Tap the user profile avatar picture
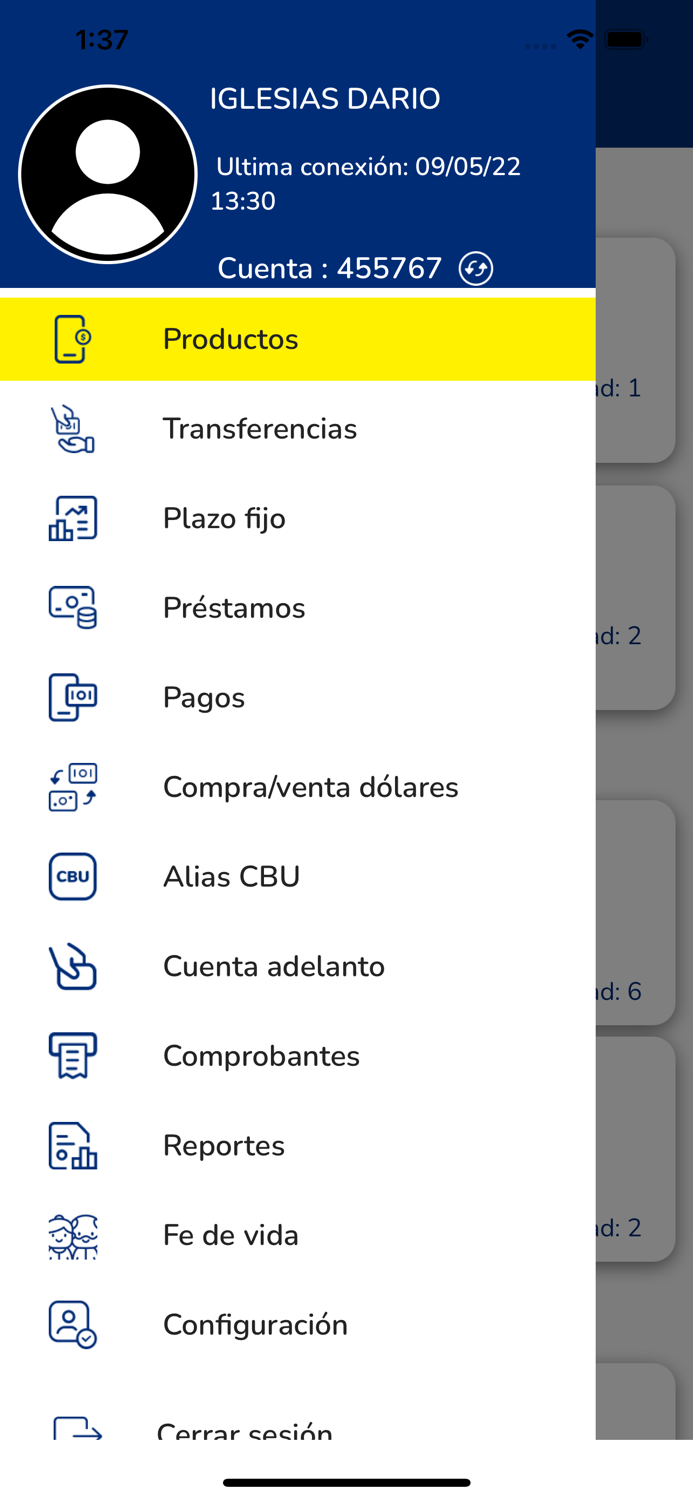 click(x=107, y=172)
